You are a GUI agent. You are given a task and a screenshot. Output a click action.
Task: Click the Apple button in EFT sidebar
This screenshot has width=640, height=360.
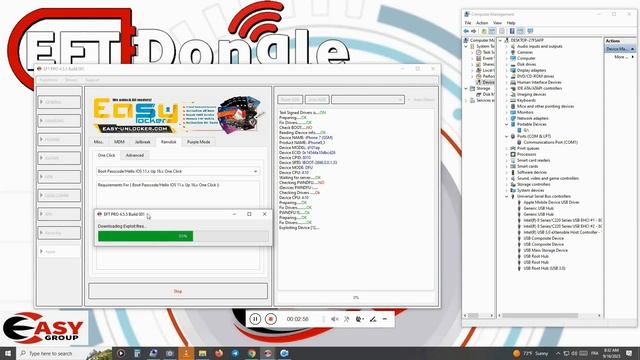(x=59, y=251)
